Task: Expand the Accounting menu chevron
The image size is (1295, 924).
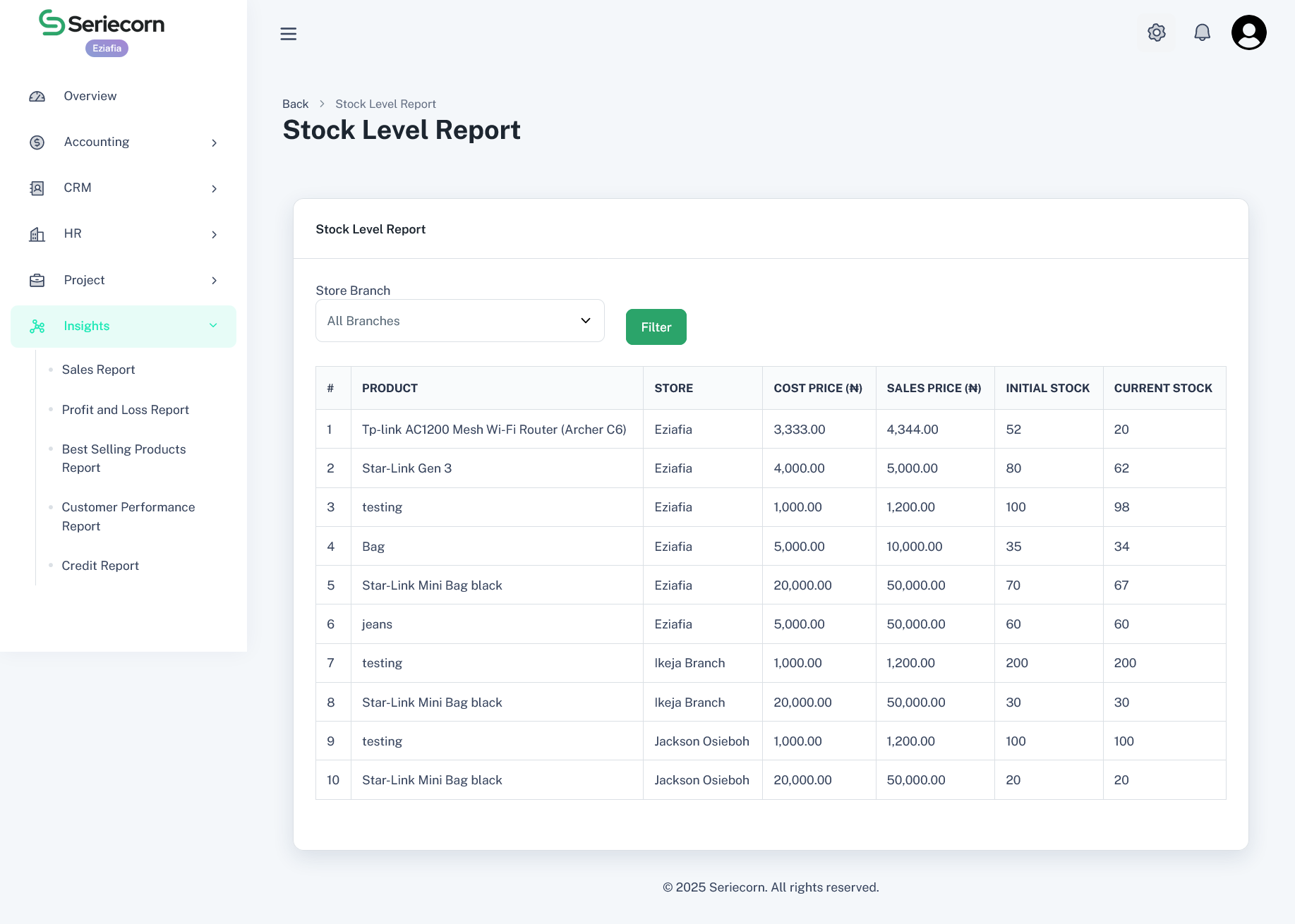Action: click(x=214, y=142)
